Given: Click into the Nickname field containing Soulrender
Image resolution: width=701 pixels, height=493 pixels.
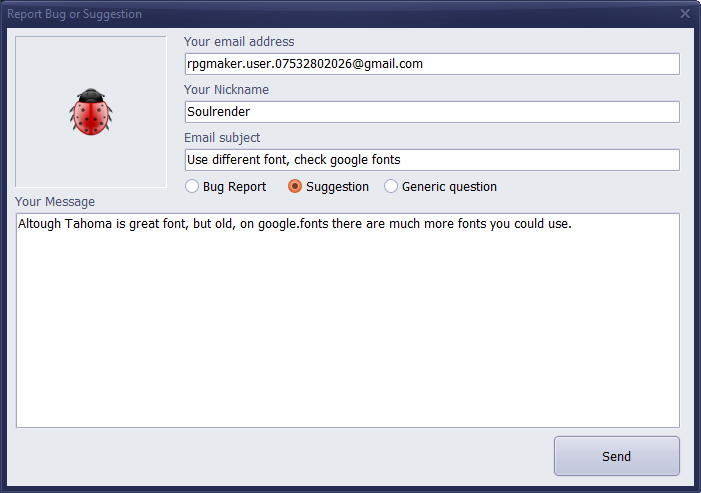Looking at the screenshot, I should click(431, 112).
